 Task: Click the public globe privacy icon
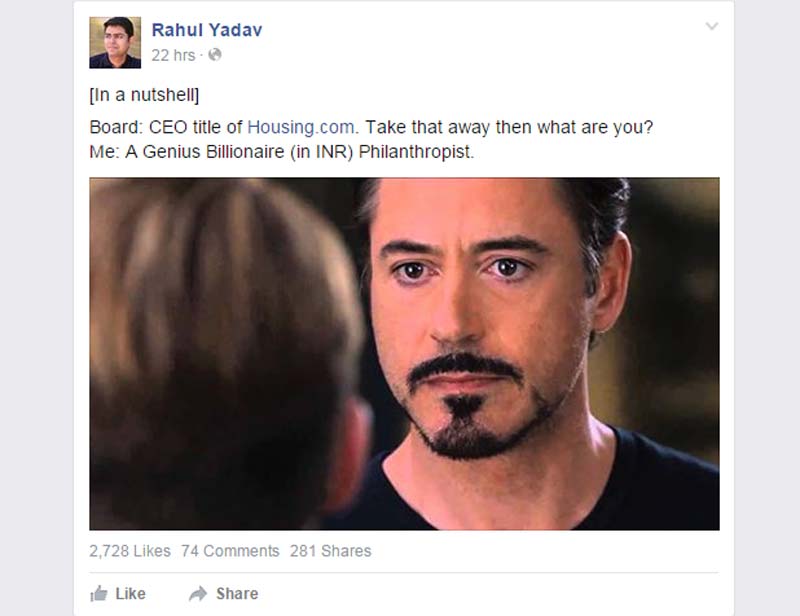(x=215, y=55)
